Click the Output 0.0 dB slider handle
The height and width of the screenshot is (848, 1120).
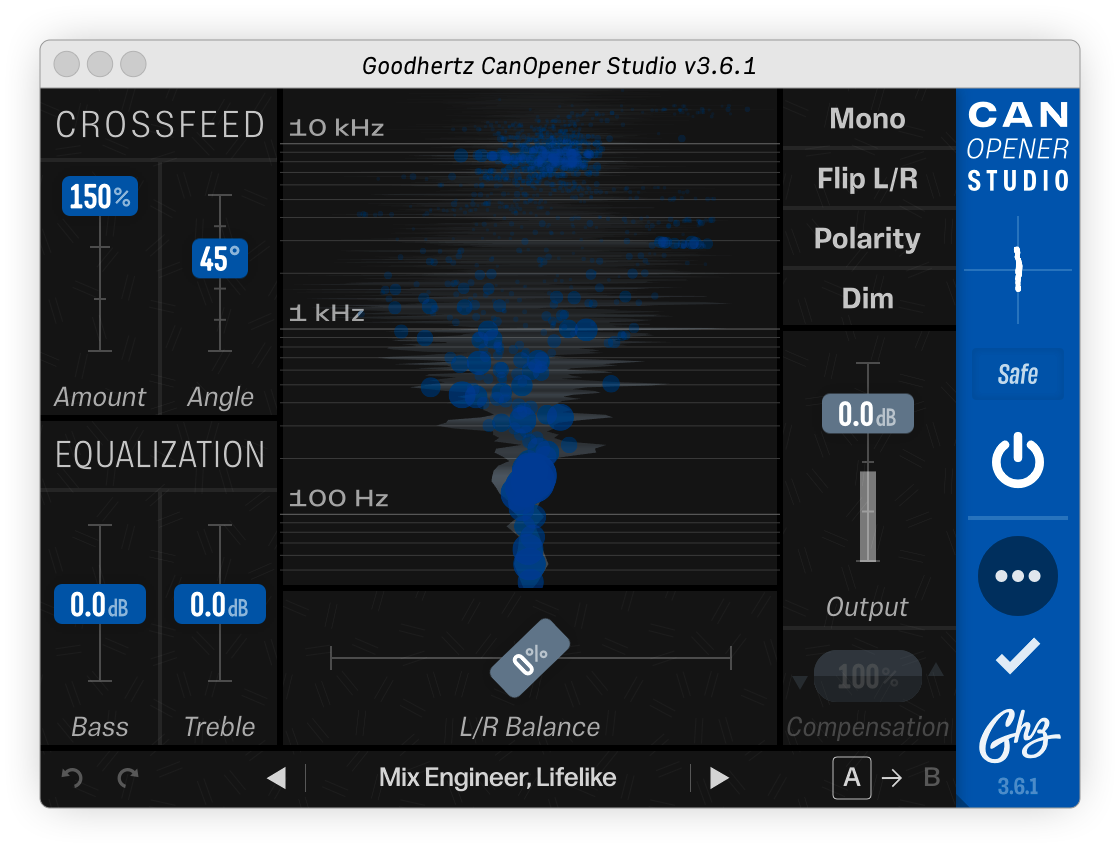pos(868,414)
